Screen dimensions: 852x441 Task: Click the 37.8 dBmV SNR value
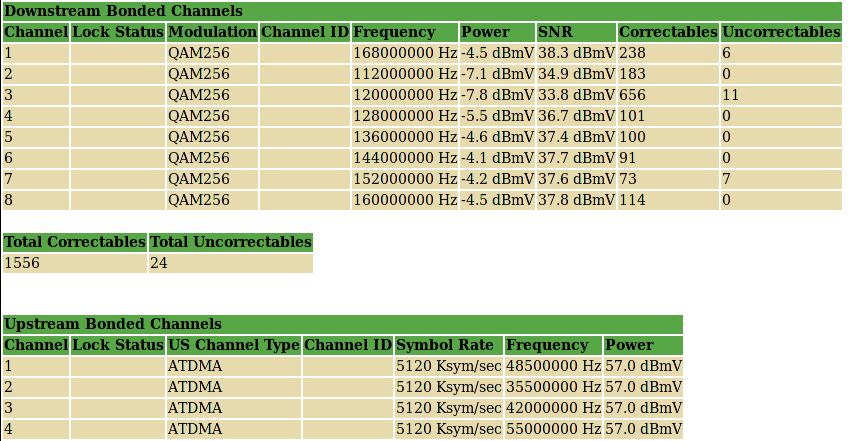coord(577,200)
